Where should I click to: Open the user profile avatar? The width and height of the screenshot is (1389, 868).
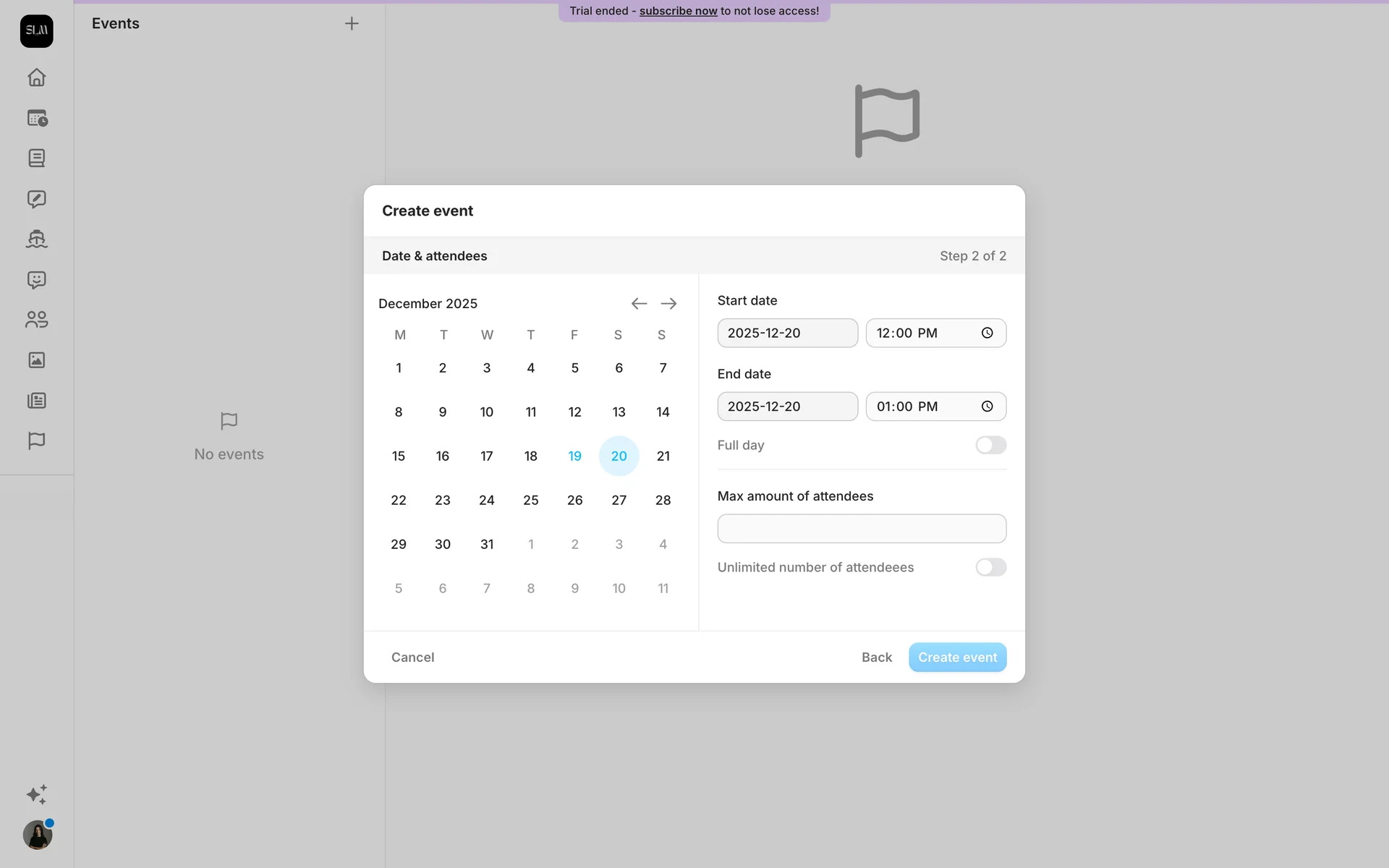(x=37, y=835)
